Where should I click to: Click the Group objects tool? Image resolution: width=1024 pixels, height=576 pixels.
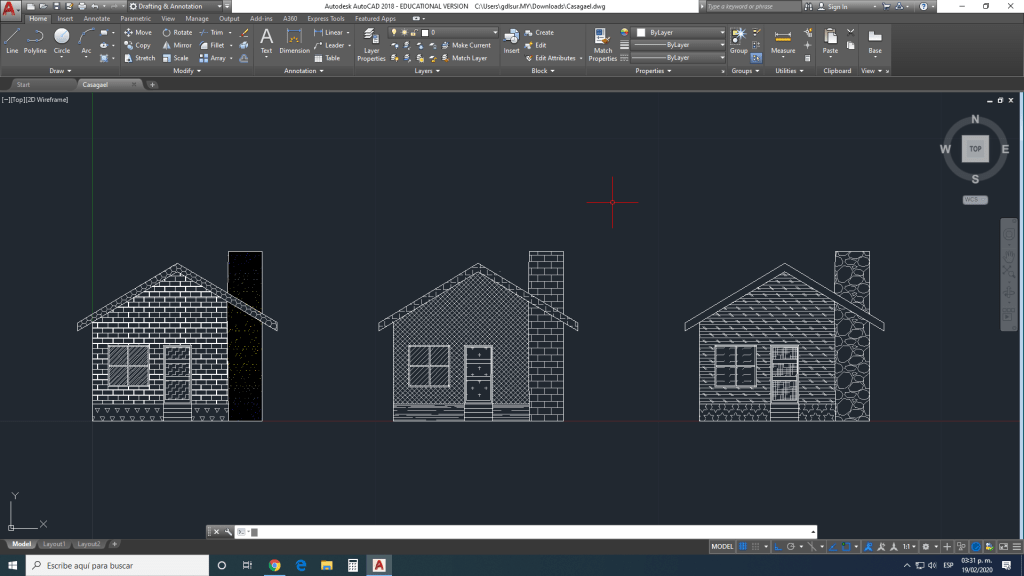tap(738, 40)
